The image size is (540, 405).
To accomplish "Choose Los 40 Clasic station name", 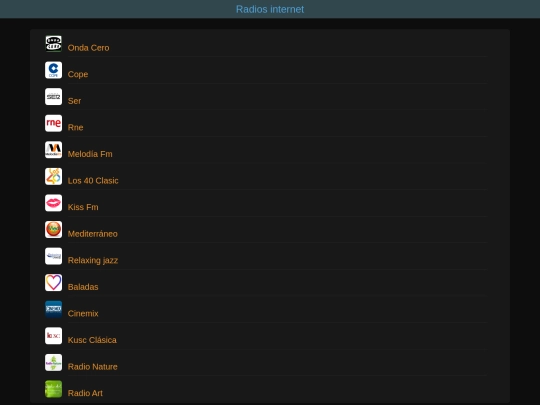I will pos(93,181).
